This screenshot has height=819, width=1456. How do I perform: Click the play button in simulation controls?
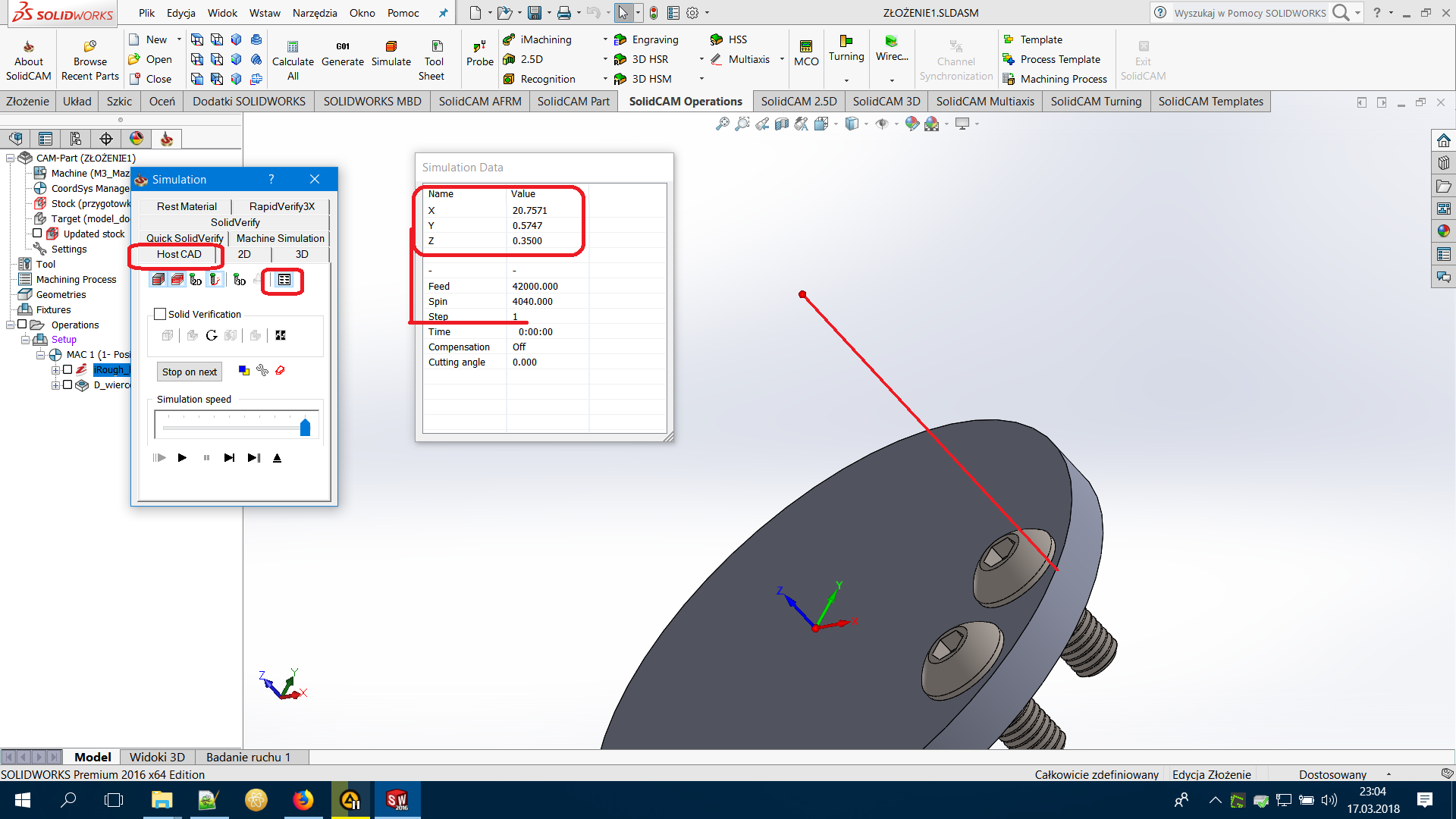point(182,458)
